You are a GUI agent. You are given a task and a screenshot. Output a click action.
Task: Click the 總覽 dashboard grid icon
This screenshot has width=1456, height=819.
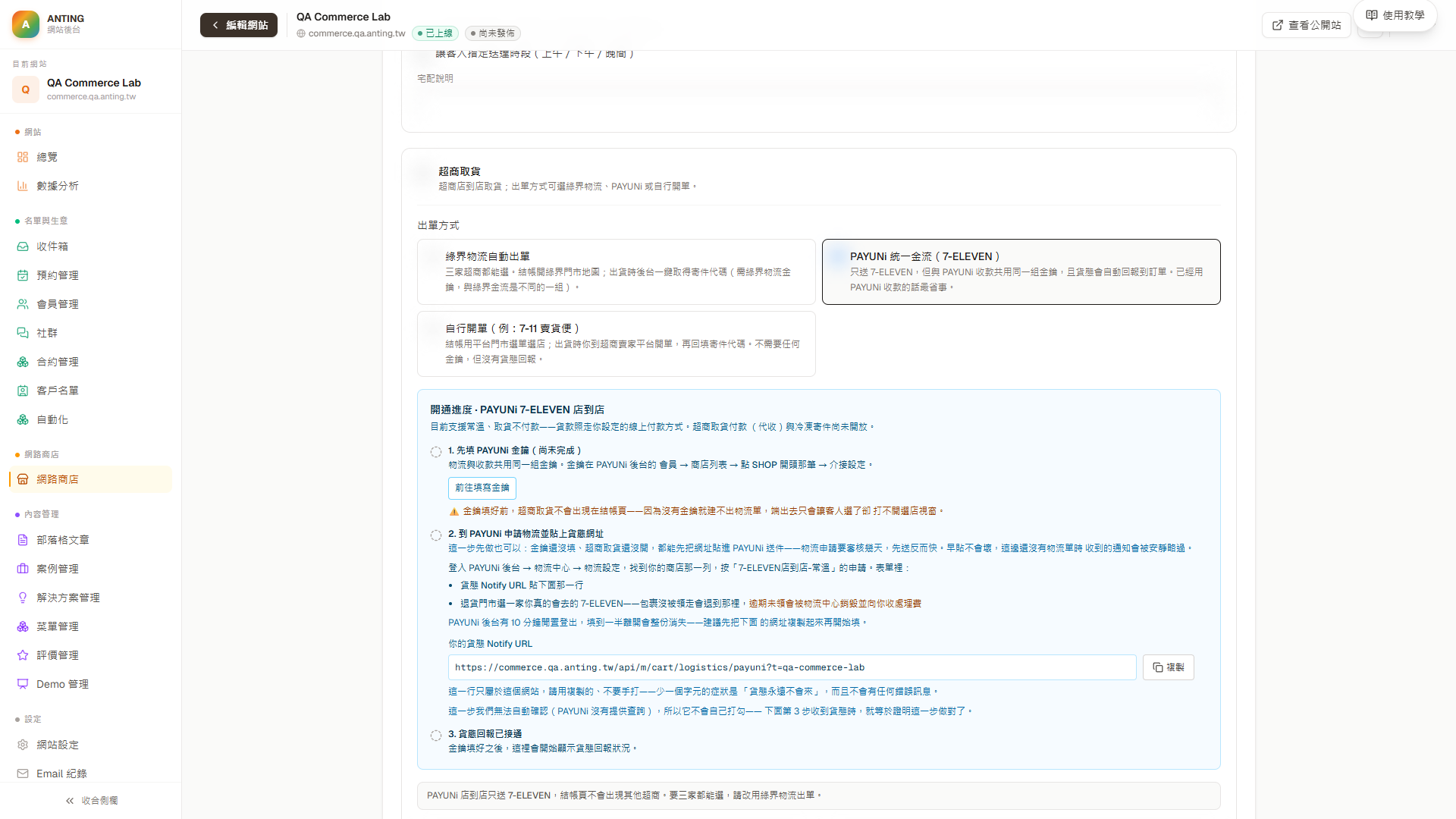[23, 157]
